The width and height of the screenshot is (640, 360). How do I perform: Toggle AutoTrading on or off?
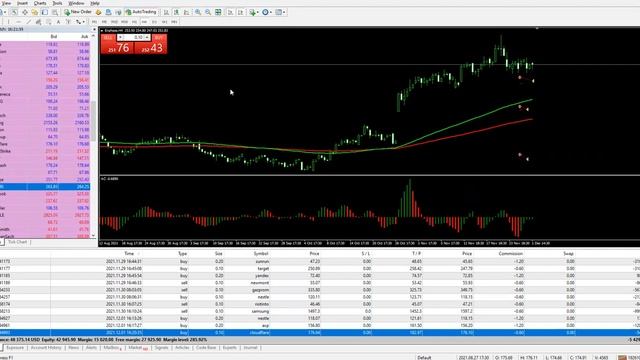(x=141, y=12)
